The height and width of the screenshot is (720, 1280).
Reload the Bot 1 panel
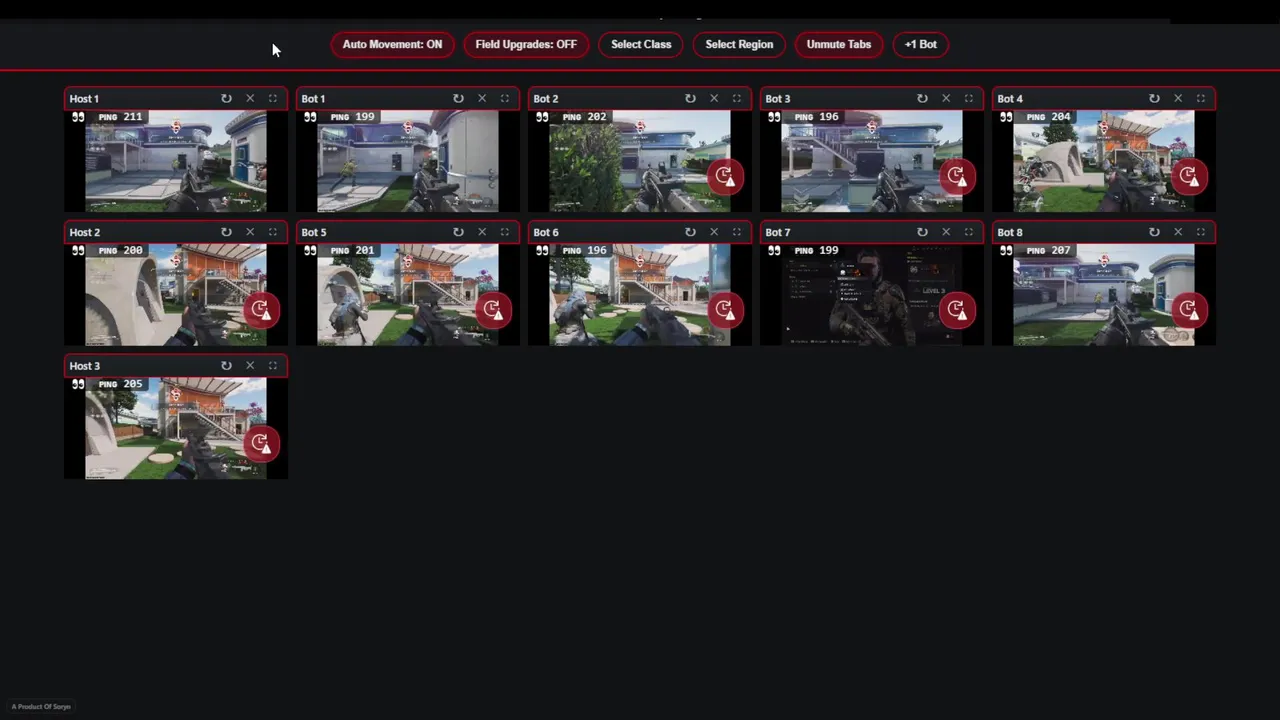[x=458, y=98]
